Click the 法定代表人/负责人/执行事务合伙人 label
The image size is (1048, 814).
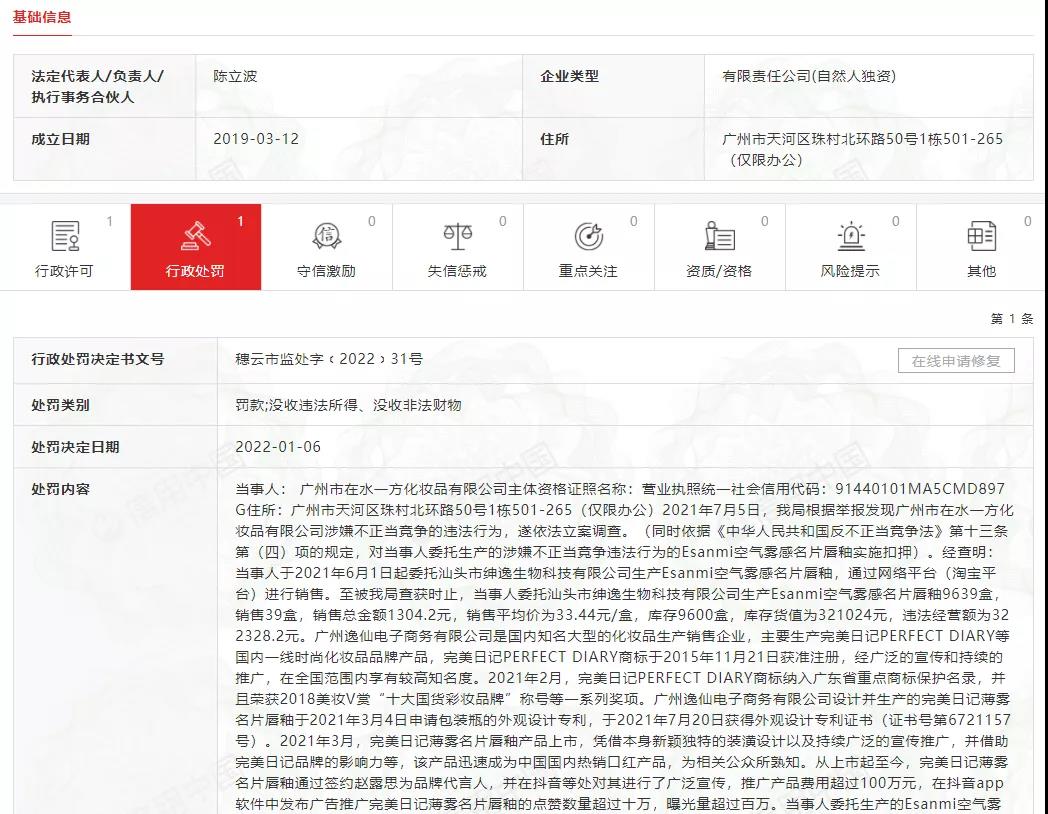97,86
